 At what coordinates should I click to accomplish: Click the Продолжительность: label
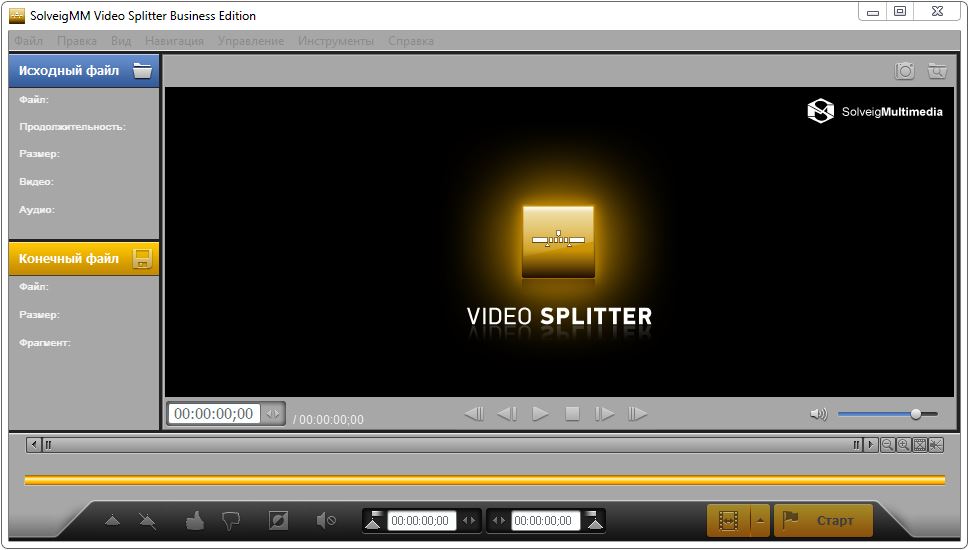[x=72, y=127]
